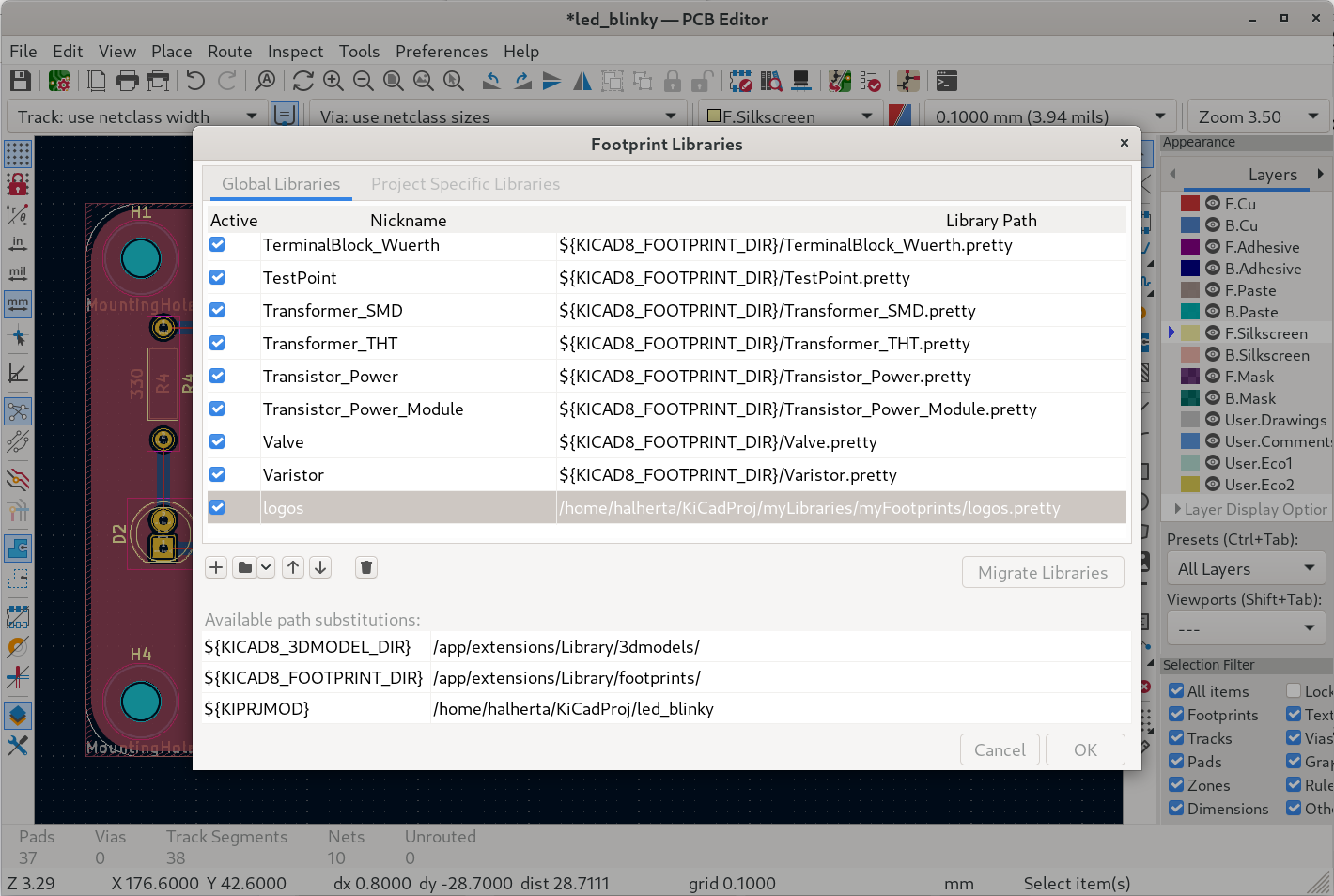The height and width of the screenshot is (896, 1334).
Task: Open the All Layers presets dropdown
Action: coord(1245,569)
